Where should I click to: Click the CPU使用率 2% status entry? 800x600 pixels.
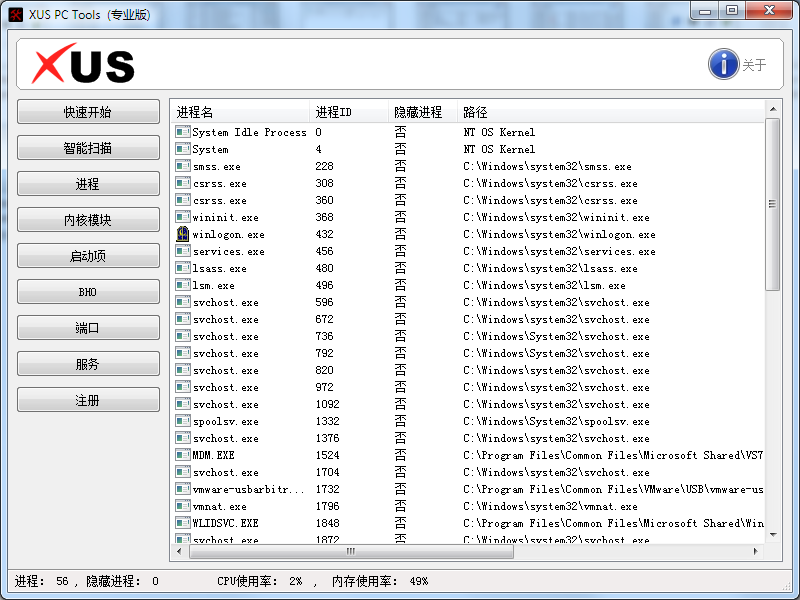[x=259, y=581]
